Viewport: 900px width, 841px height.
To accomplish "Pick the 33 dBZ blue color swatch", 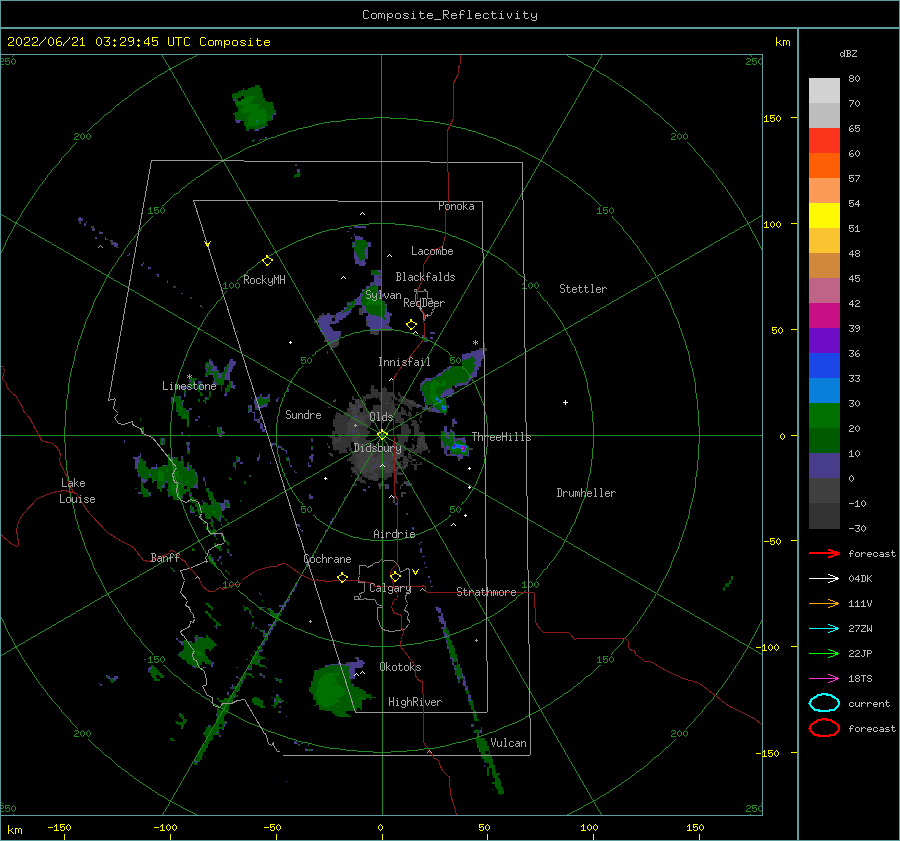I will click(824, 365).
